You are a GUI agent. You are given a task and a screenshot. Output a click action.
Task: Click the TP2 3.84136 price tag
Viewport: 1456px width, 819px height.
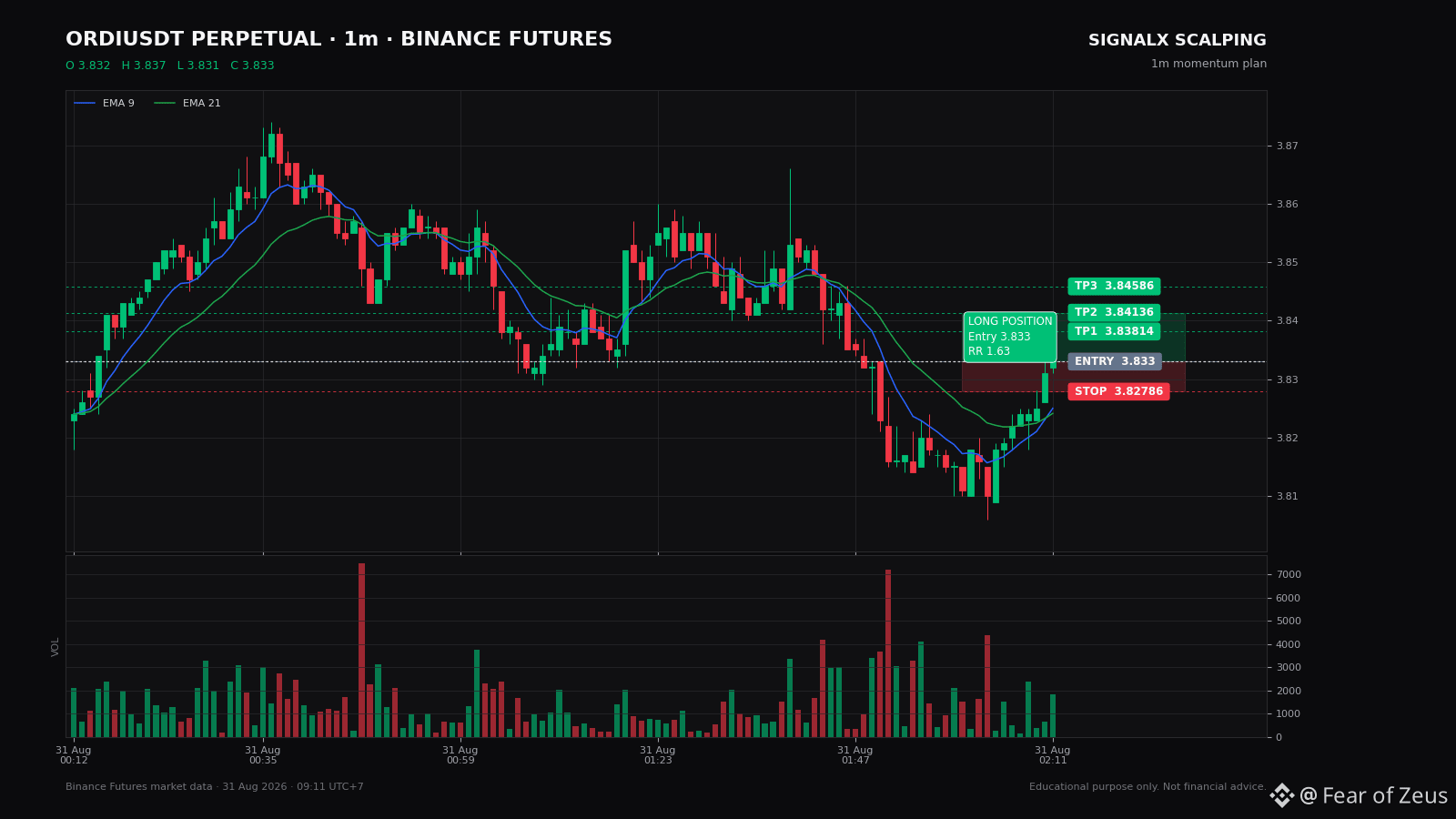pos(1114,313)
